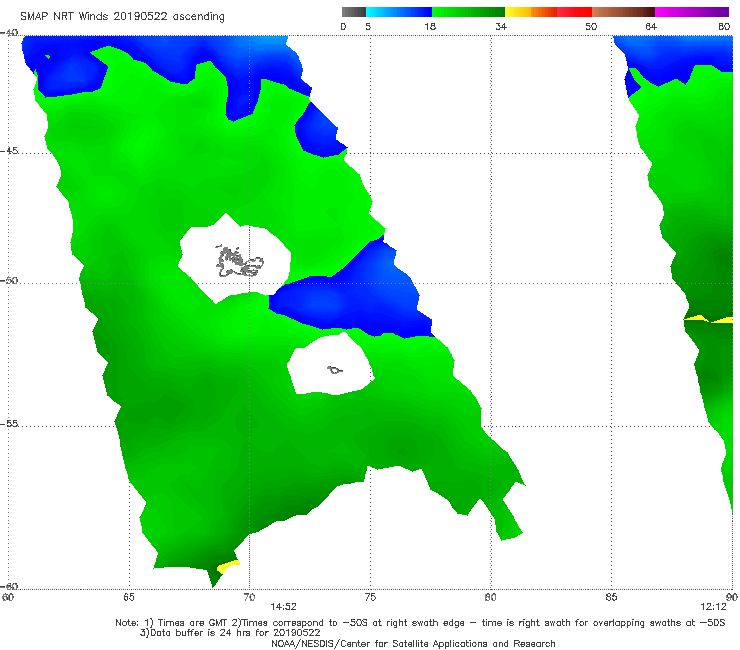Image resolution: width=740 pixels, height=650 pixels.
Task: Pick the magenta-purple 64-80 colorbar segment
Action: coord(692,12)
